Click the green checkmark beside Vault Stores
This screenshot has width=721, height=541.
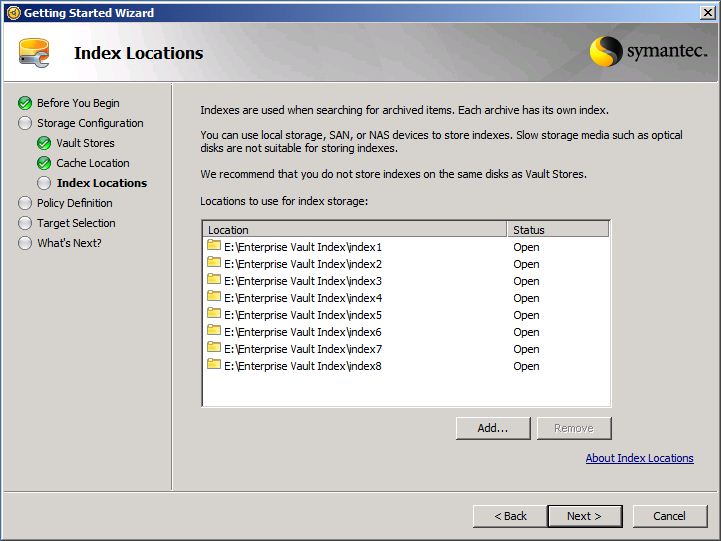(44, 143)
